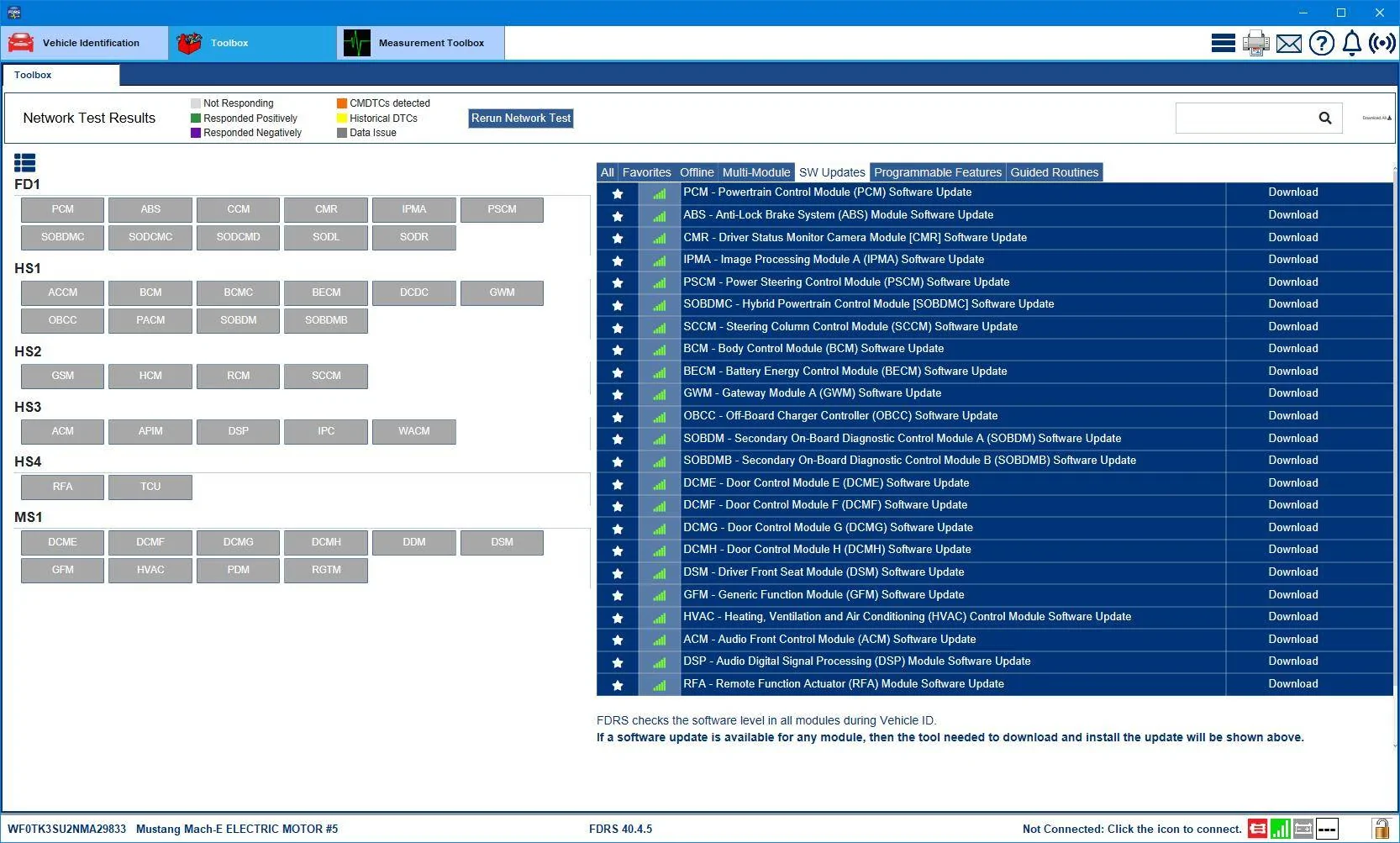Select the RGTM module button under MS1
Screen dimensions: 1400x843
(326, 570)
